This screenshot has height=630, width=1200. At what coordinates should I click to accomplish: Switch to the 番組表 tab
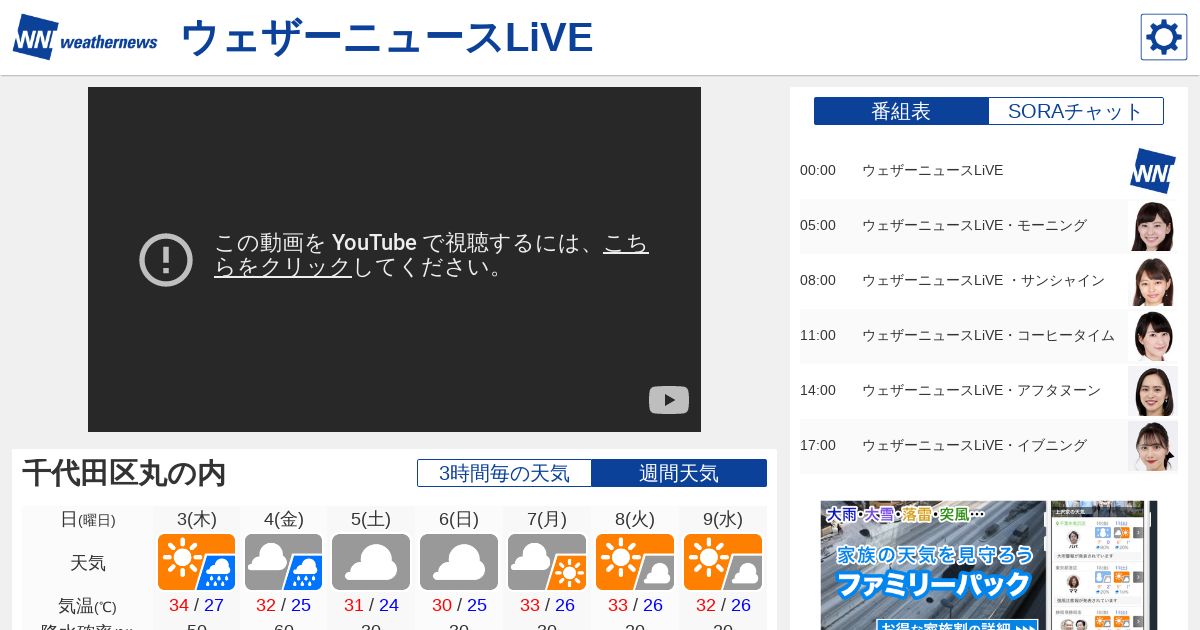901,111
